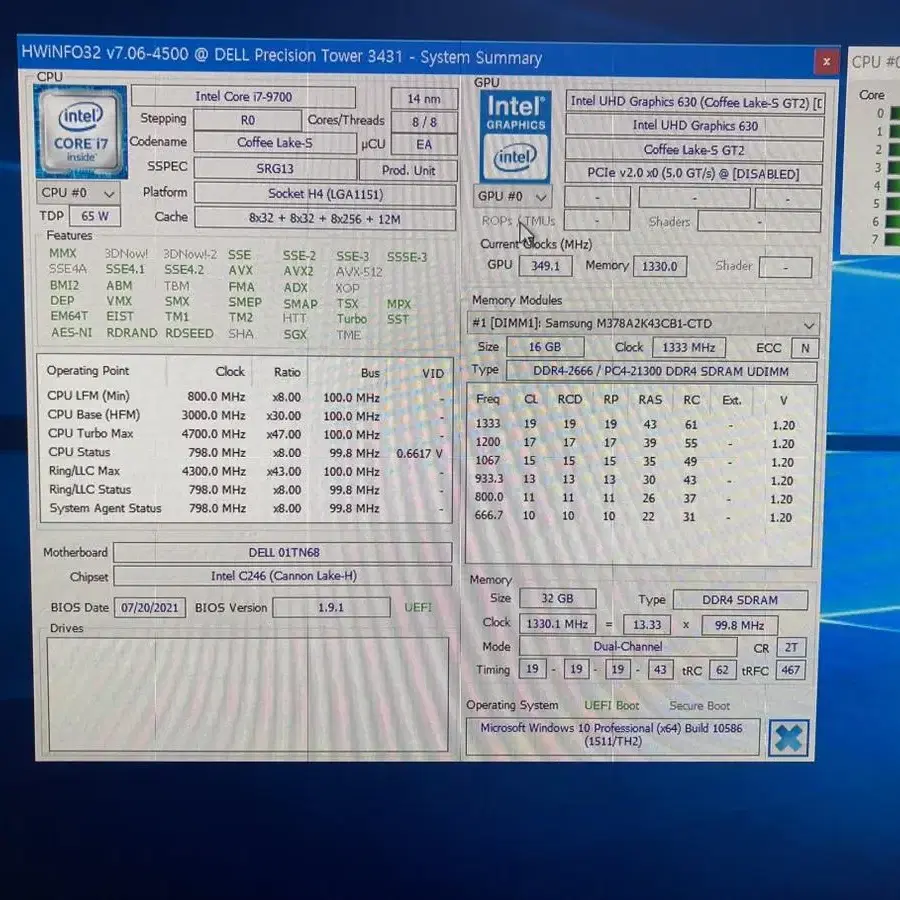
Task: Click the Turbo feature label
Action: (x=351, y=319)
